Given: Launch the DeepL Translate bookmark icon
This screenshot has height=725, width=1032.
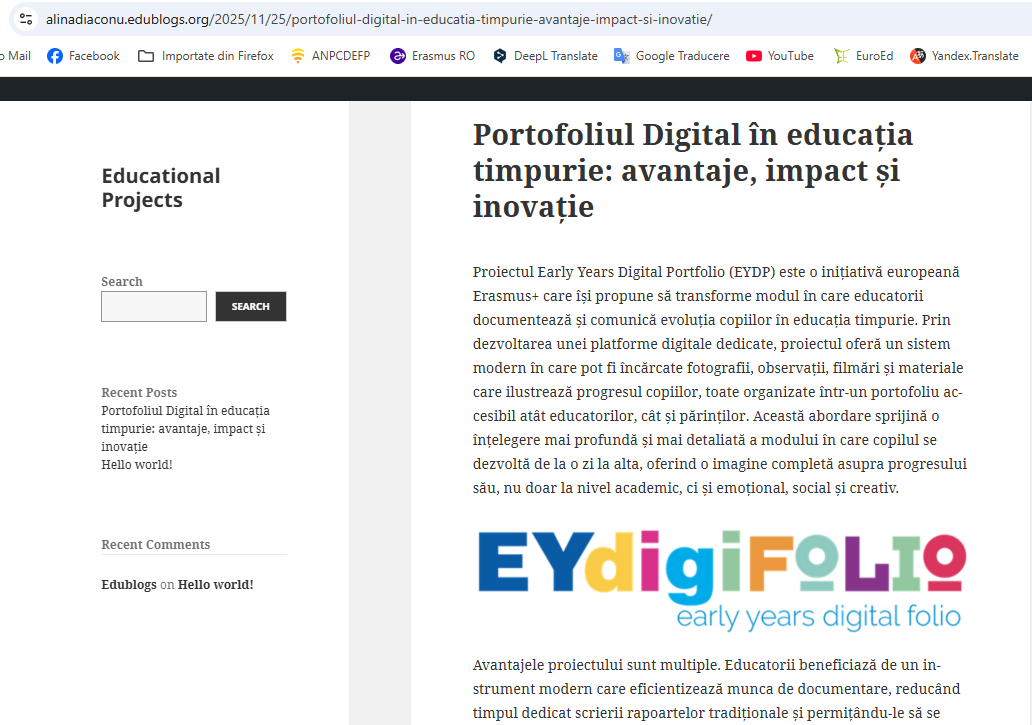Looking at the screenshot, I should coord(500,56).
